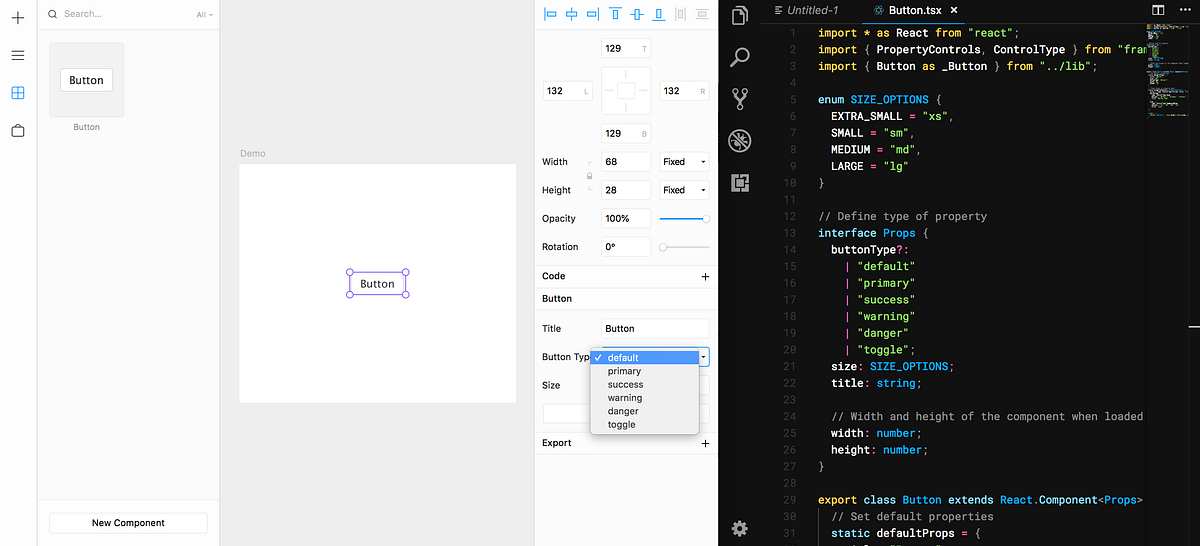Click 'interface Props' on code line 13

point(866,233)
